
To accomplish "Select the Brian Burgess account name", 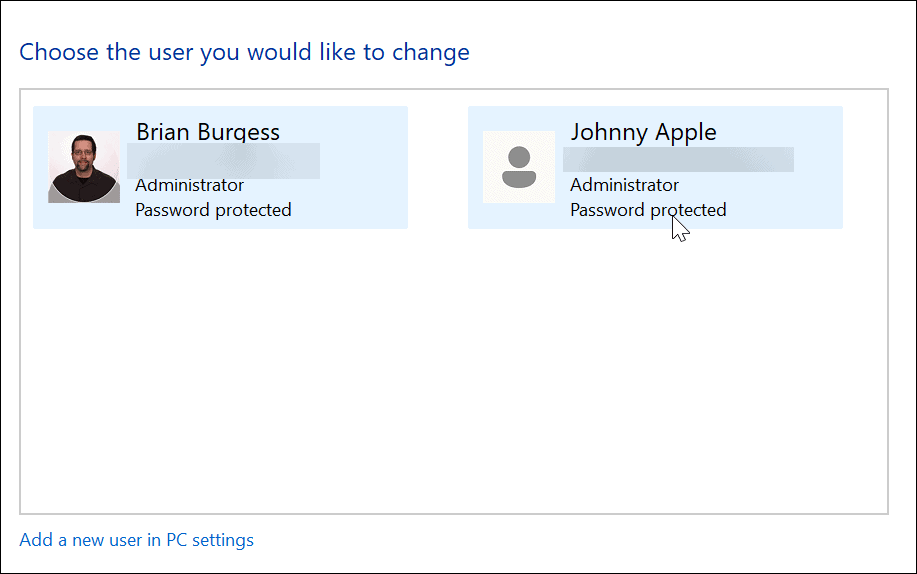I will [x=208, y=132].
